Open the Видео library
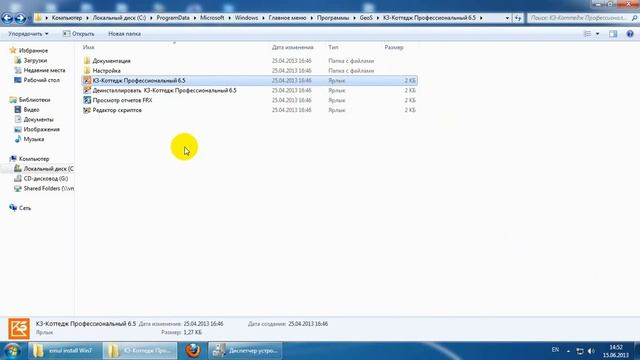The width and height of the screenshot is (640, 360). click(x=31, y=109)
